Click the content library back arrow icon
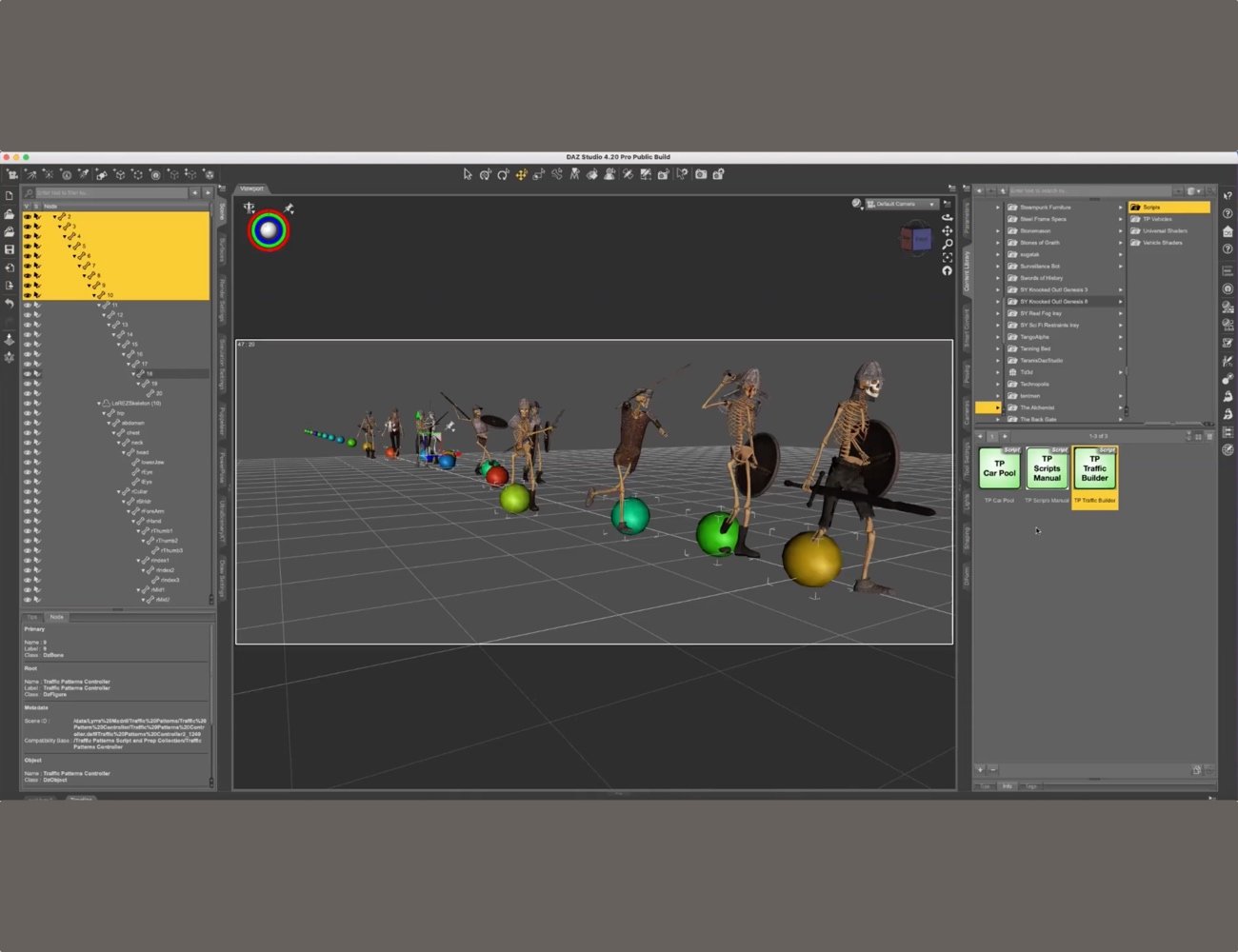This screenshot has height=952, width=1238. point(979,191)
